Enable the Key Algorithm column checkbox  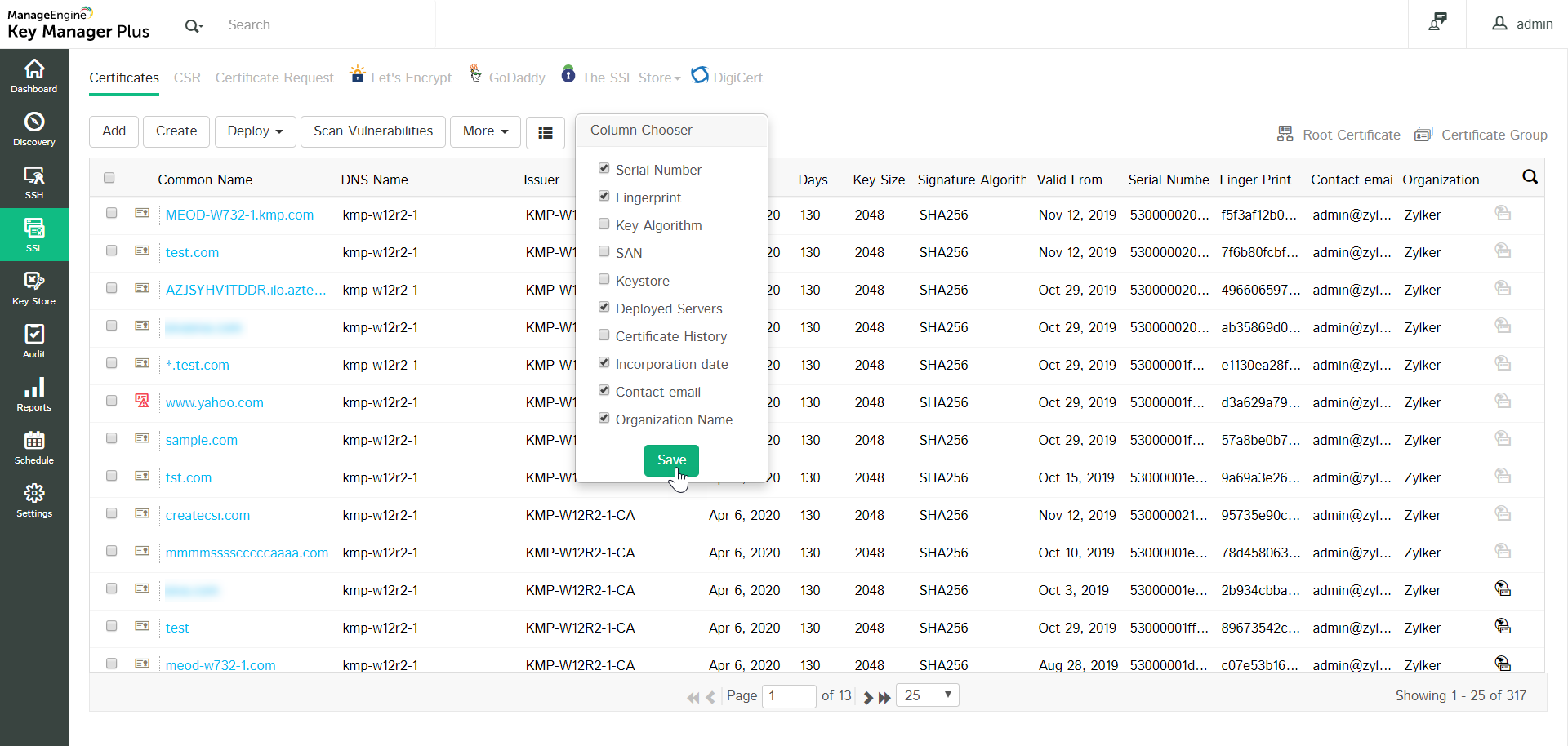604,224
